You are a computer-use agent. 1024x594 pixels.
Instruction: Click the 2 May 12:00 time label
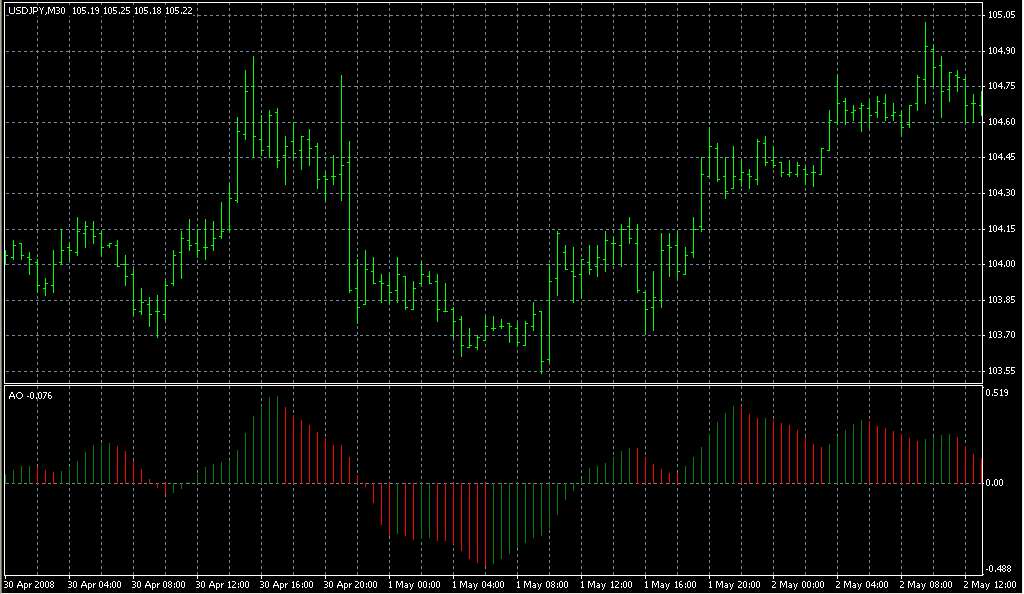click(990, 585)
